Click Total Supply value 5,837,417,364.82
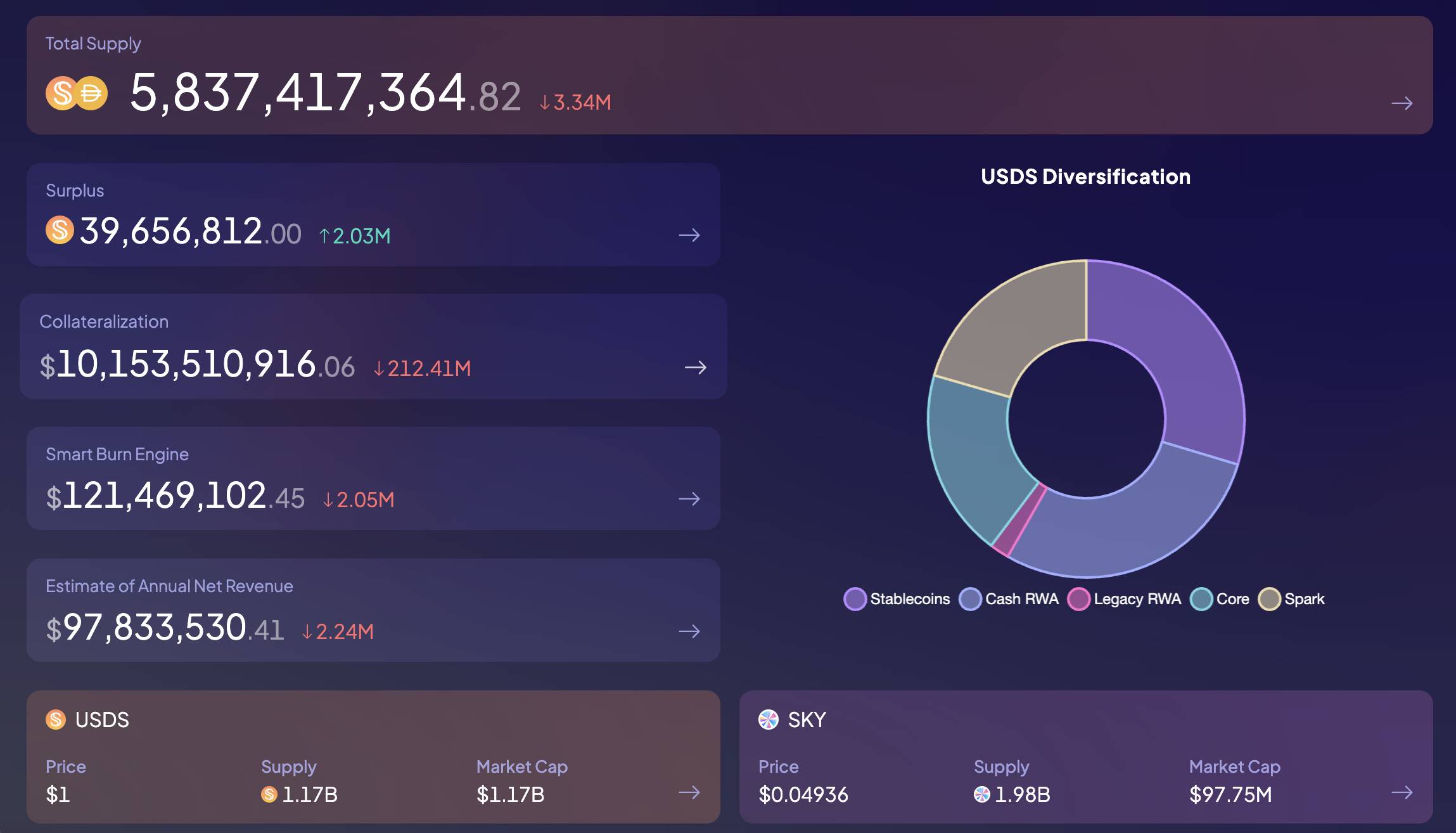Screen dimensions: 1456x833 [325, 93]
